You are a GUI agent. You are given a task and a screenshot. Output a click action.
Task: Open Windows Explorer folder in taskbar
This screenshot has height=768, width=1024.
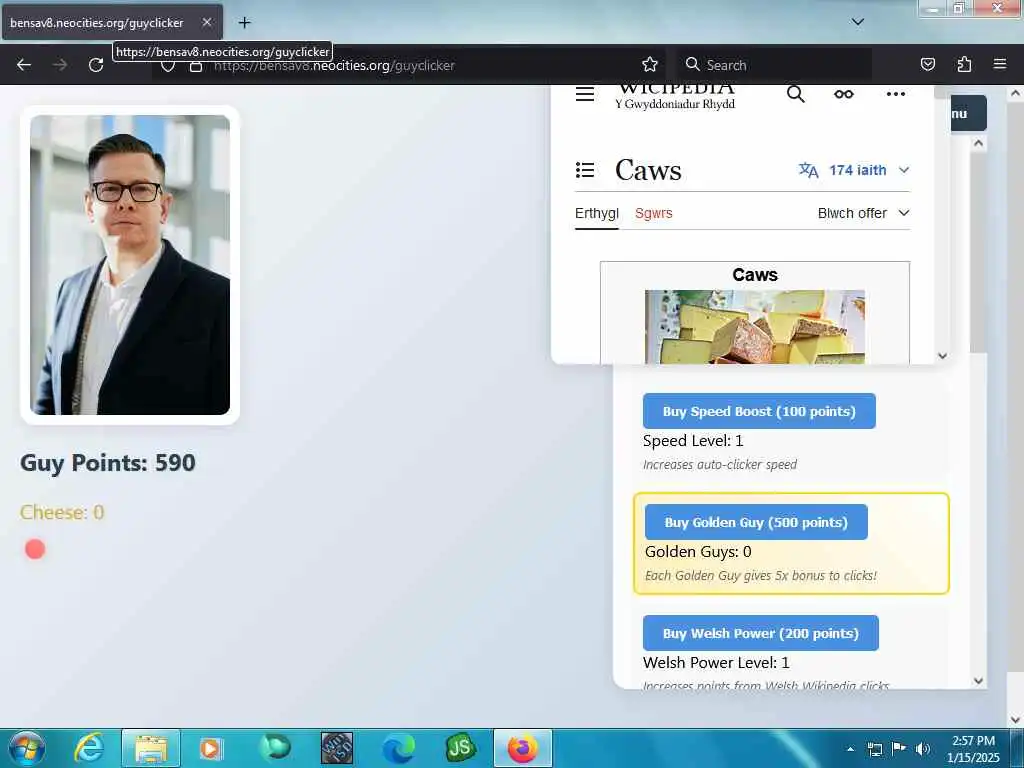point(151,748)
